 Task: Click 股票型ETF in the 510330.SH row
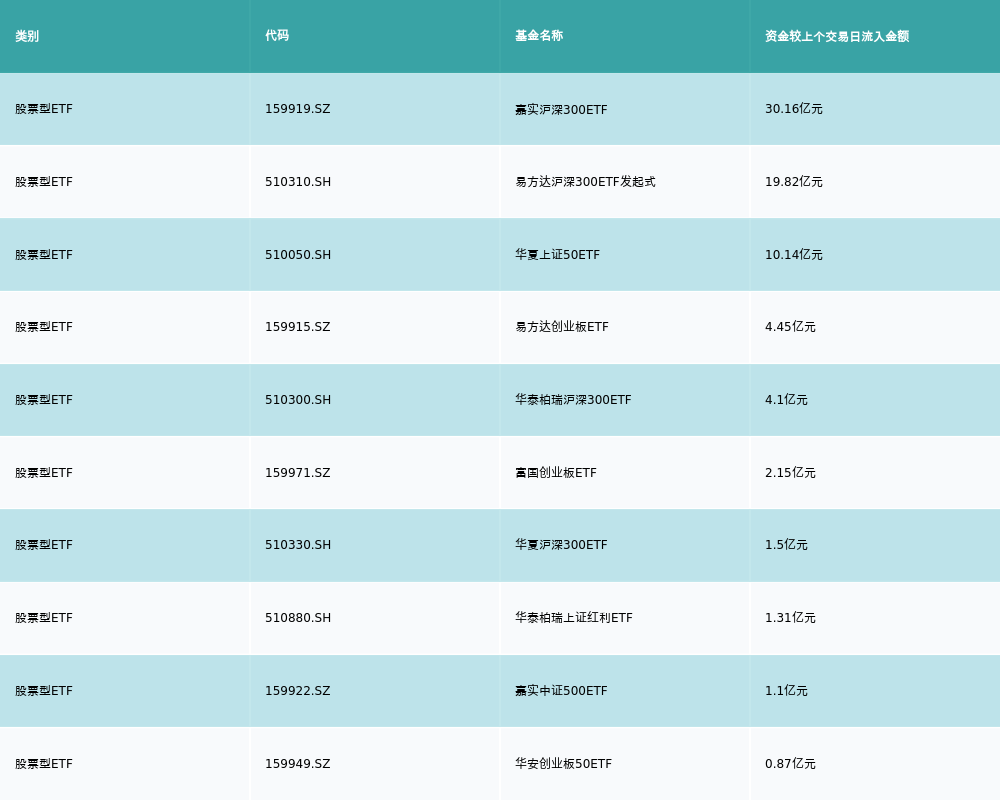click(x=44, y=545)
